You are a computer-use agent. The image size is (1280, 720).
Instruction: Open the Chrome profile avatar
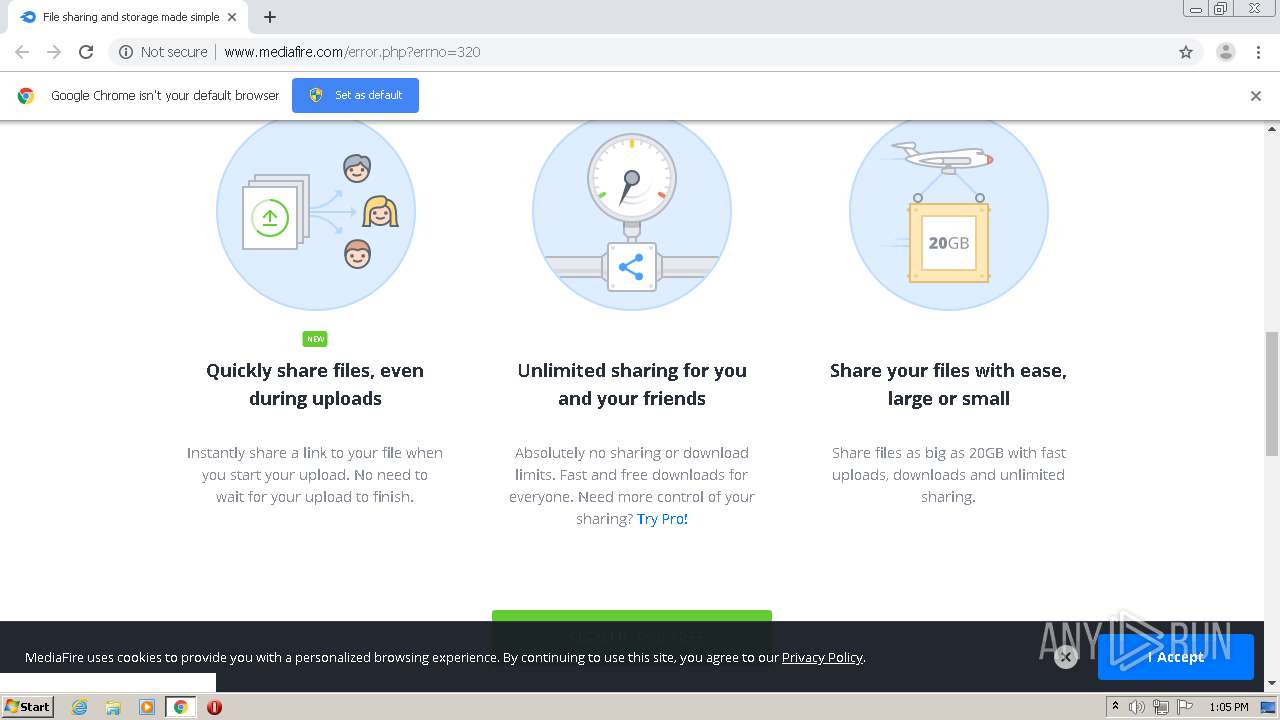1226,52
